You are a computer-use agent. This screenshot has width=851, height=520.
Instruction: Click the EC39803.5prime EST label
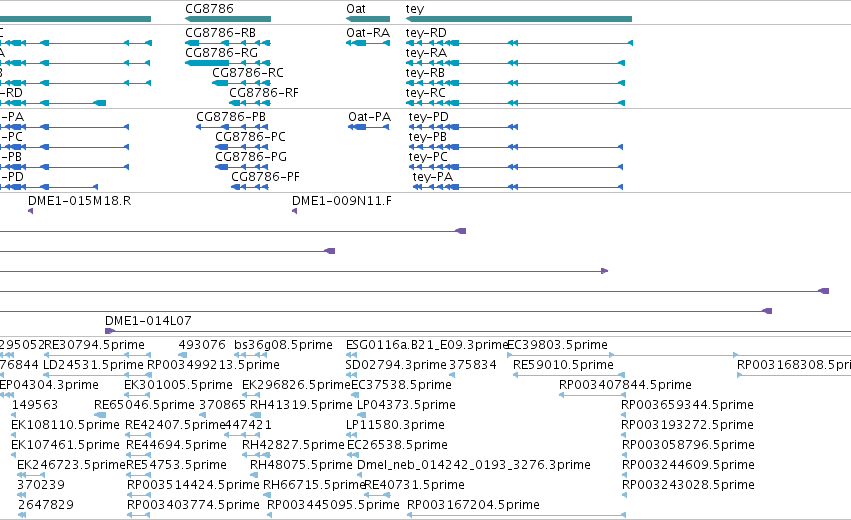pyautogui.click(x=557, y=345)
